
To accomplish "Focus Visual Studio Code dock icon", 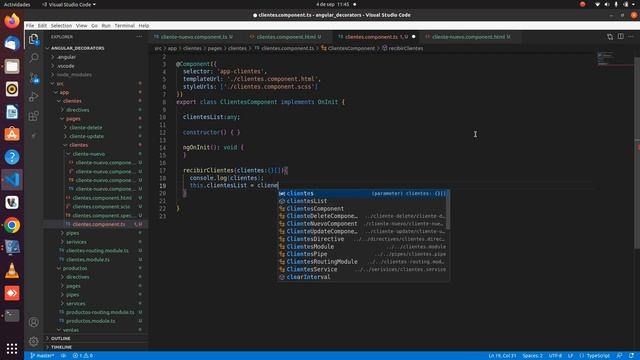I will 12,180.
